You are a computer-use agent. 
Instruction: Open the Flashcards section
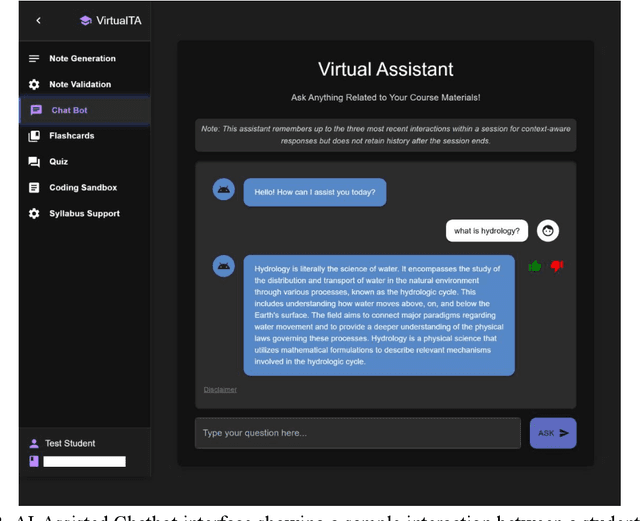71,136
